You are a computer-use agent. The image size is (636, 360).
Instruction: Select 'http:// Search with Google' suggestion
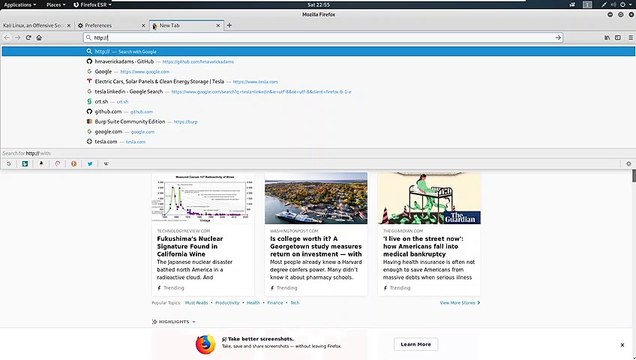[x=318, y=51]
